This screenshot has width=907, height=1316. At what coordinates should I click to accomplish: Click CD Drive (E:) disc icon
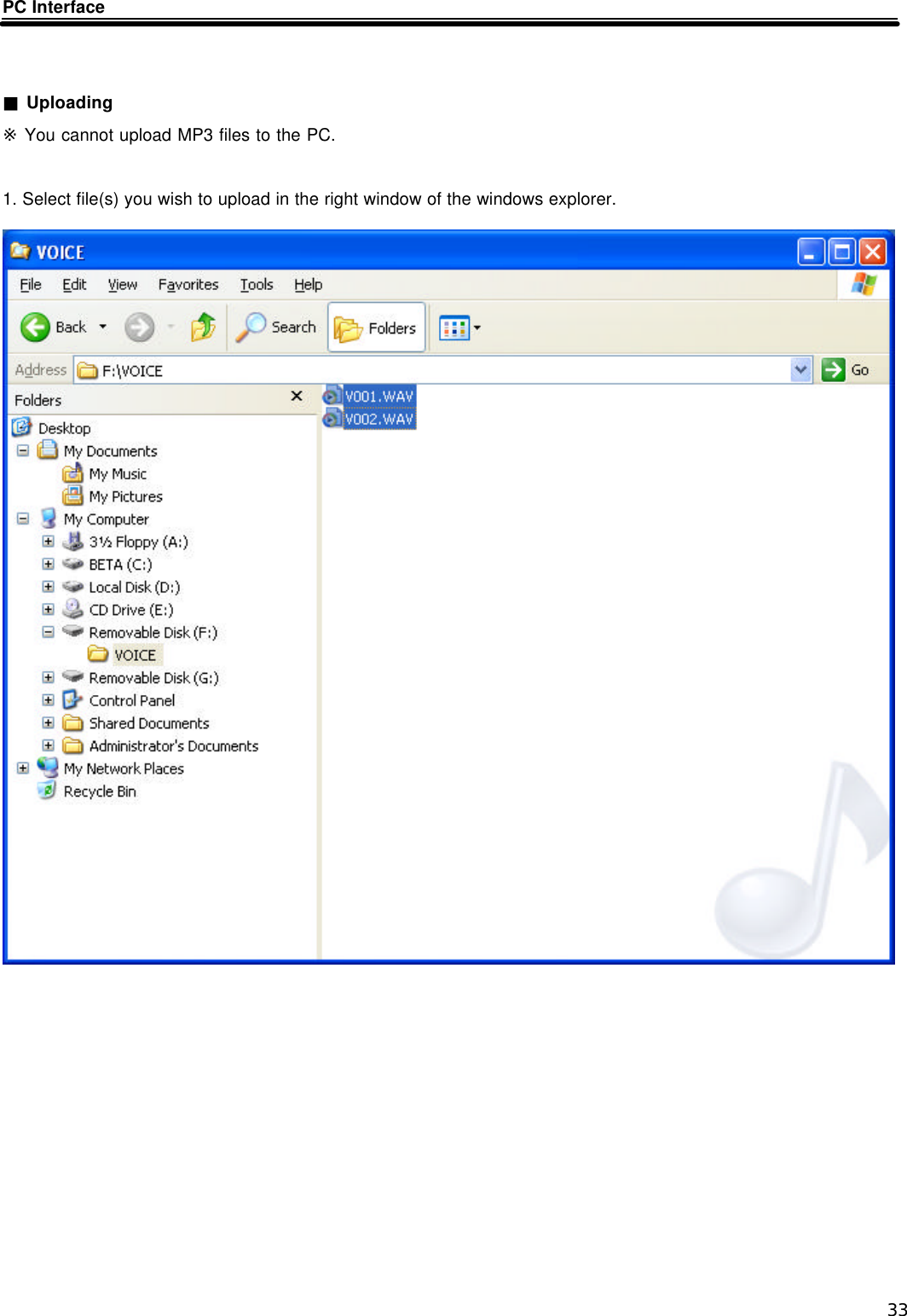(x=73, y=609)
